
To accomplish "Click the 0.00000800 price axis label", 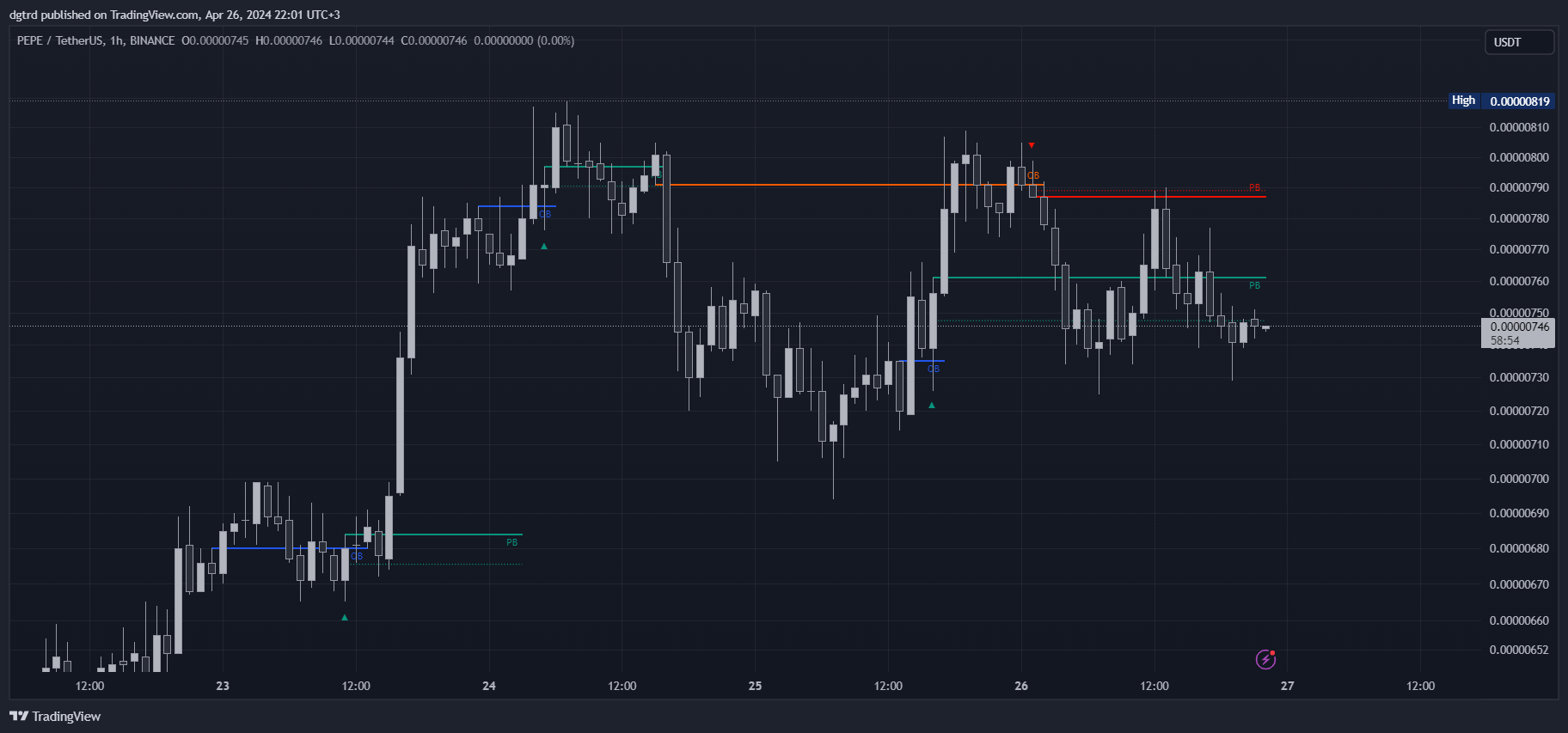I will (1519, 157).
